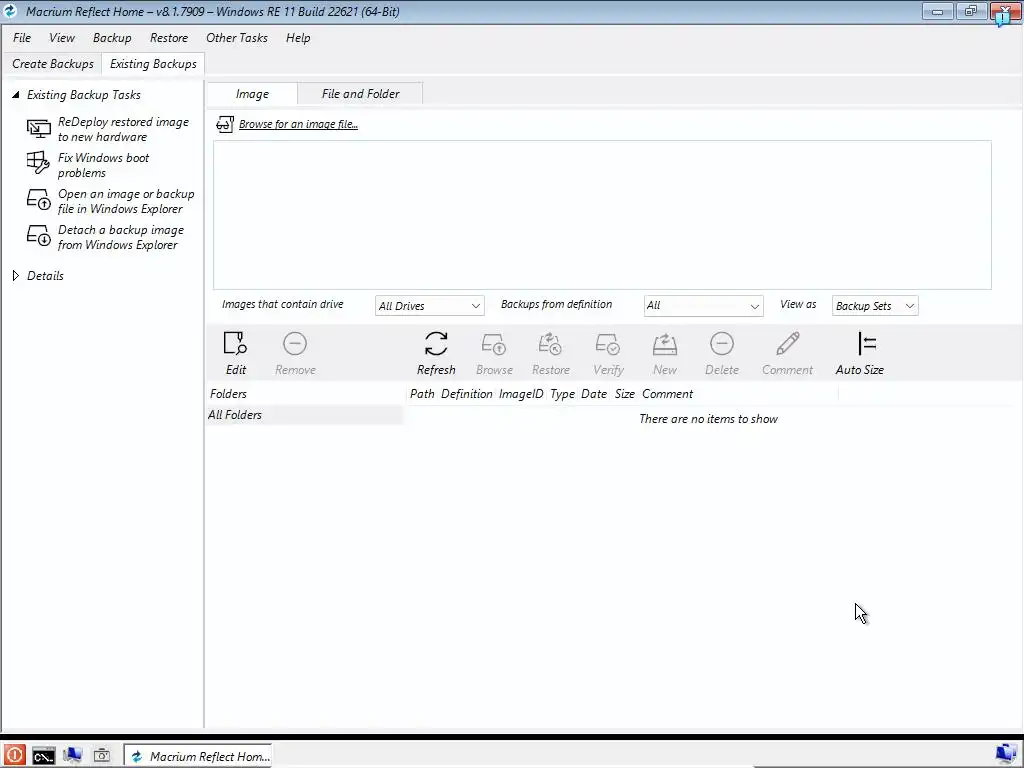The height and width of the screenshot is (768, 1024).
Task: Open the Backup menu
Action: (112, 38)
